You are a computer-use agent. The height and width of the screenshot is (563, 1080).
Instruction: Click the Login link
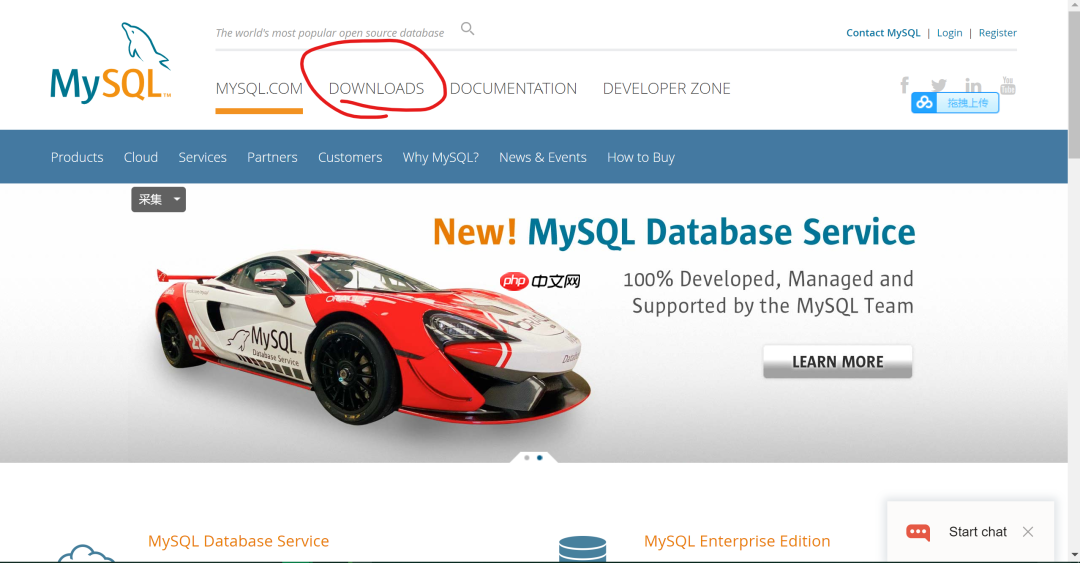[x=949, y=33]
